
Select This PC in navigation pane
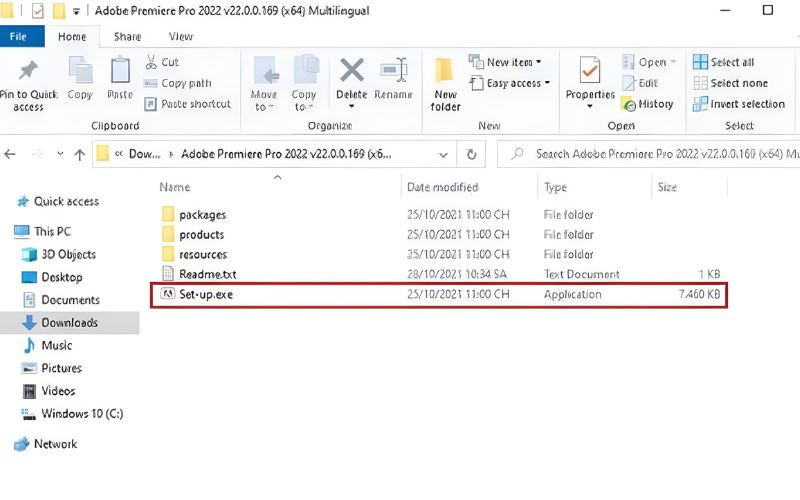point(42,232)
